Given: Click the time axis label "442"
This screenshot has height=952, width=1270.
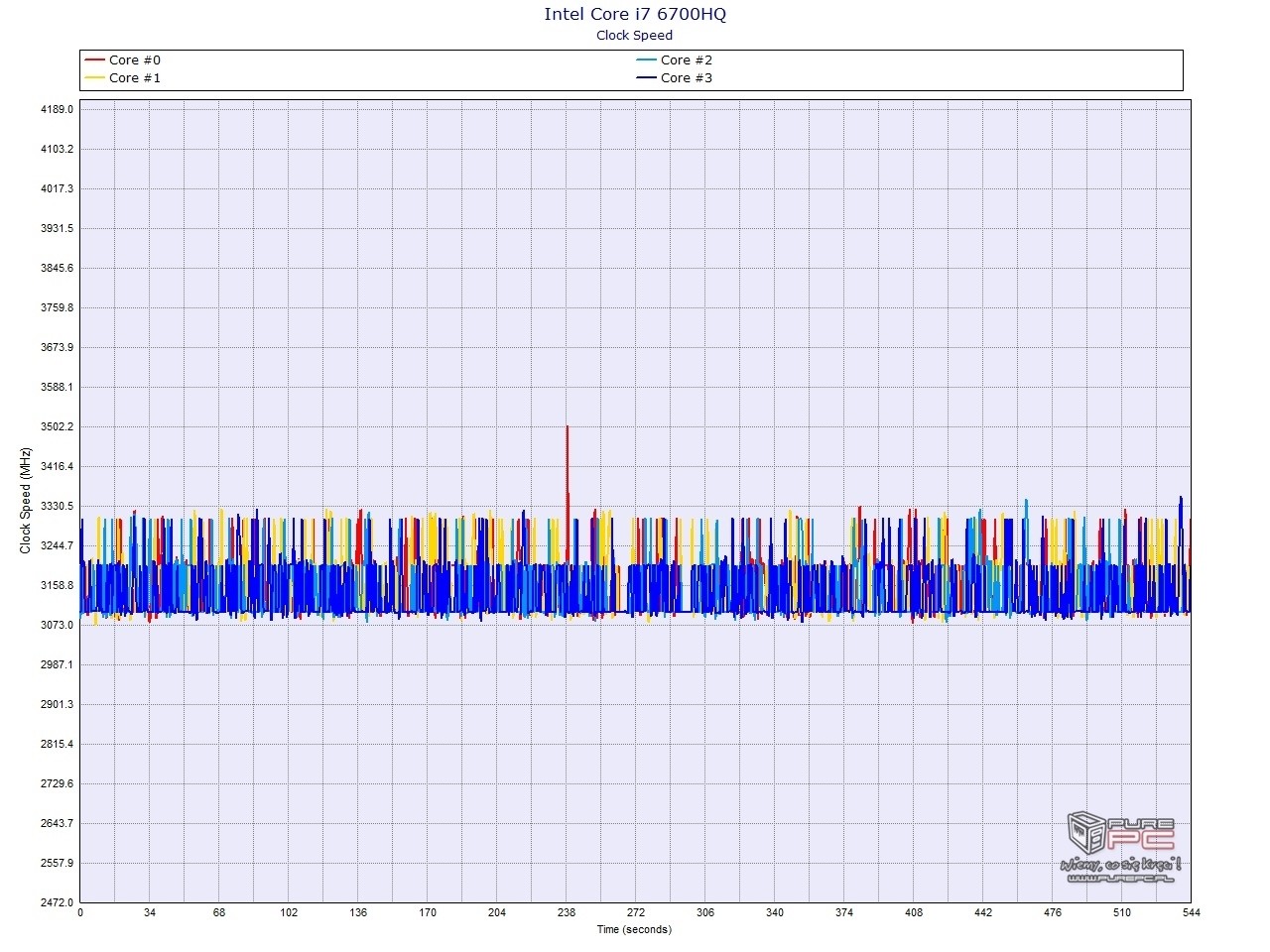Looking at the screenshot, I should click(x=983, y=913).
